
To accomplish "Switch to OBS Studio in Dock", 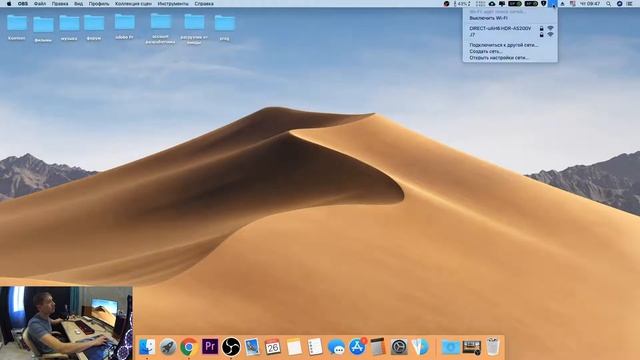I will 231,347.
